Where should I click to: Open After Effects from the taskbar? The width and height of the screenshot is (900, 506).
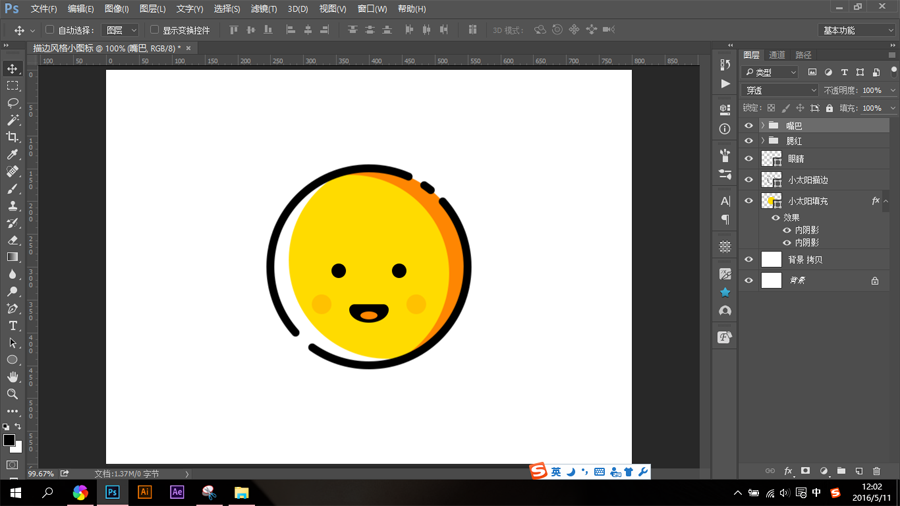177,492
